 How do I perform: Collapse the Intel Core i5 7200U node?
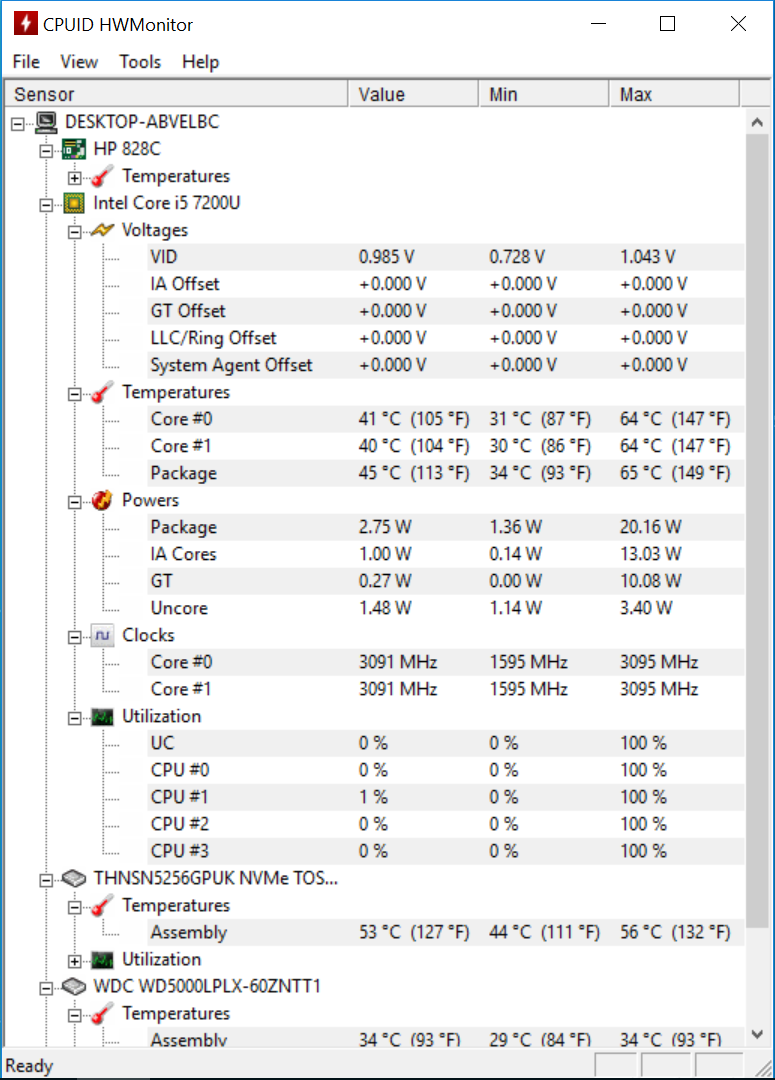click(46, 205)
